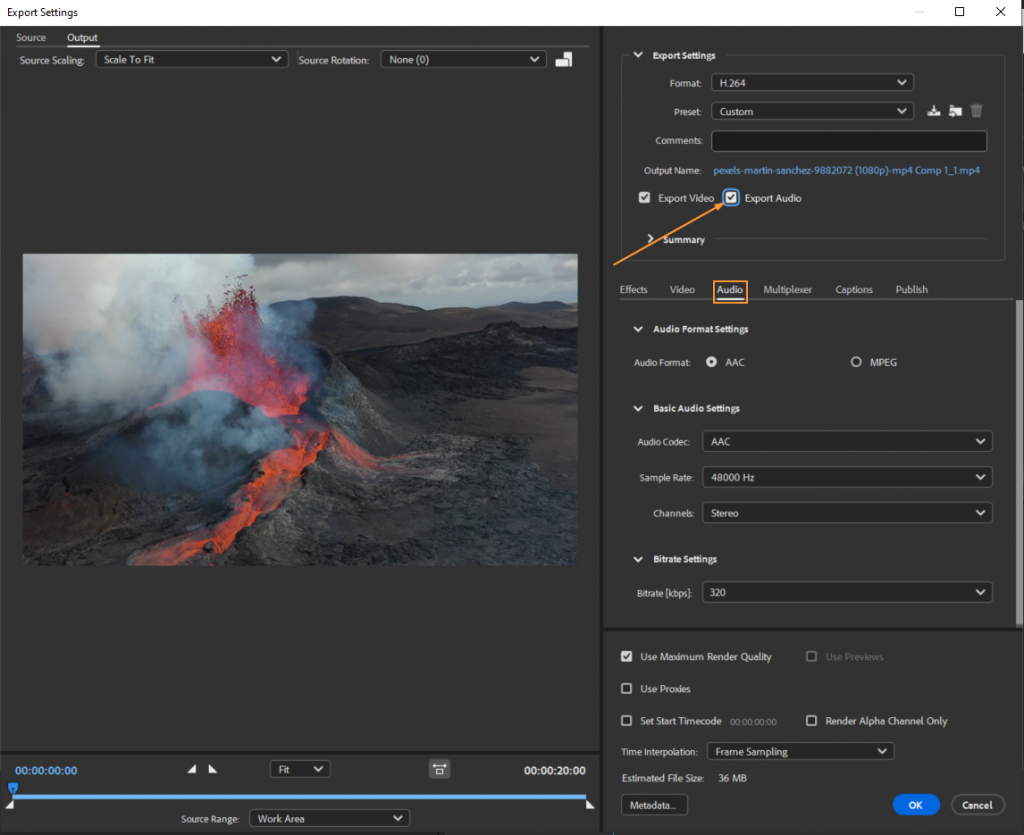Enable Render Alpha Channel Only
Image resolution: width=1024 pixels, height=835 pixels.
pyautogui.click(x=811, y=720)
